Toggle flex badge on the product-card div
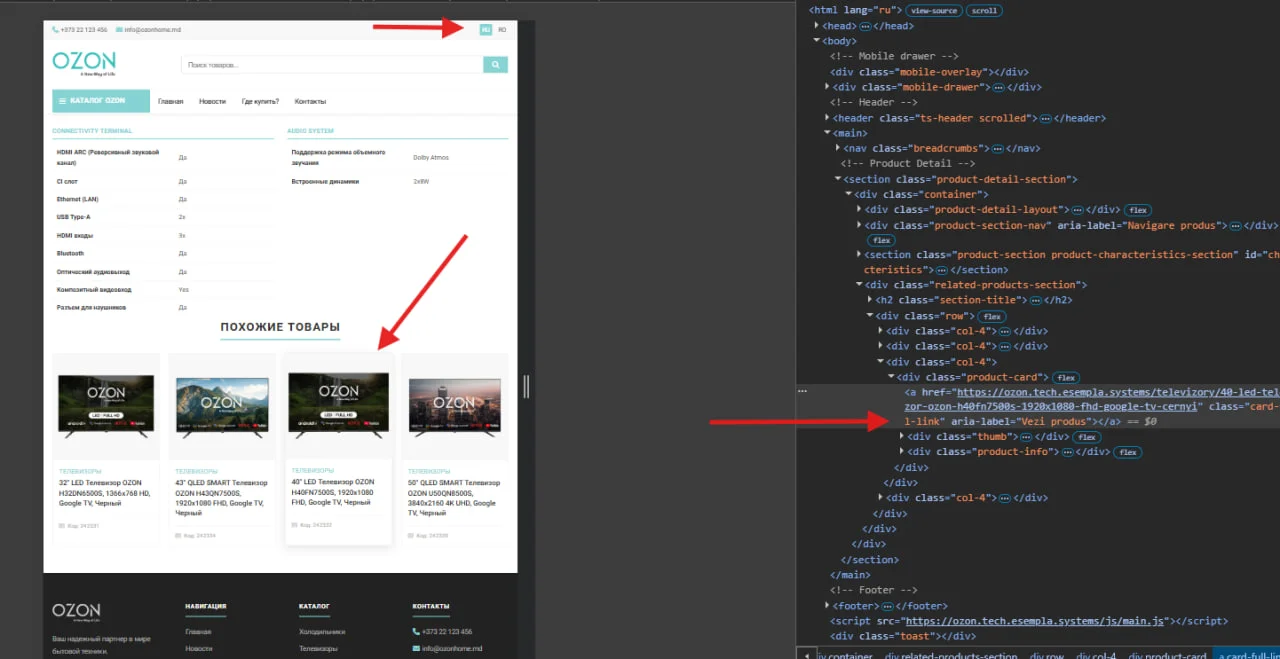The image size is (1280, 659). 1066,377
